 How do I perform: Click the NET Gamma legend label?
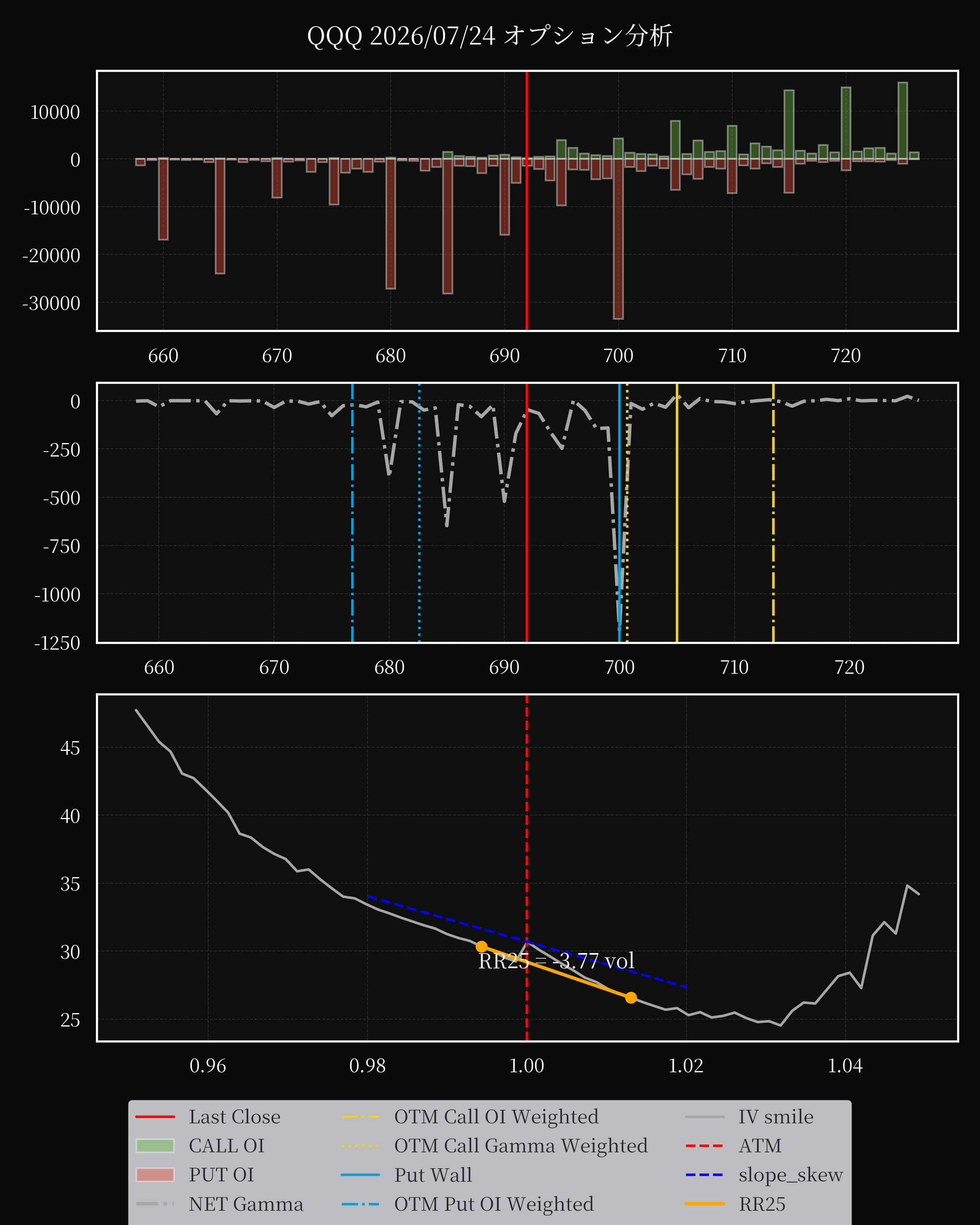pyautogui.click(x=246, y=1203)
